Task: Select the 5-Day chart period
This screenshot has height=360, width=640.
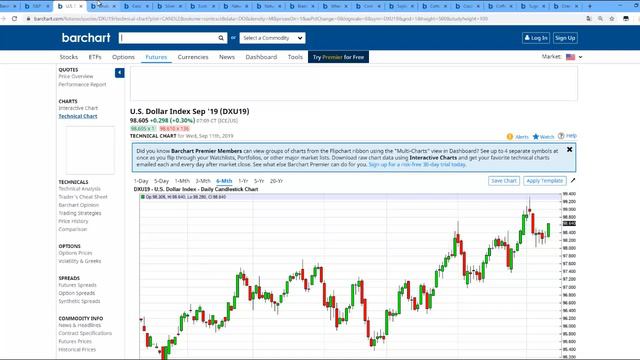Action: (x=162, y=181)
